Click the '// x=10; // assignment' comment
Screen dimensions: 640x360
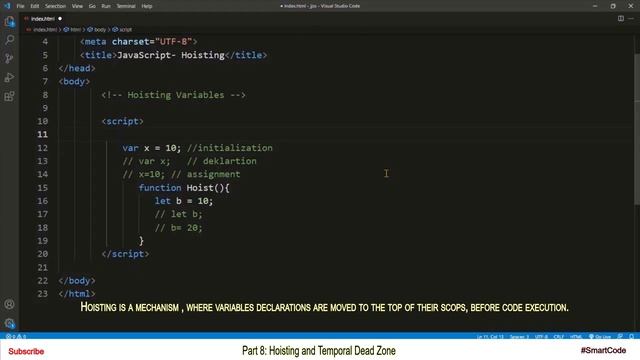(181, 174)
